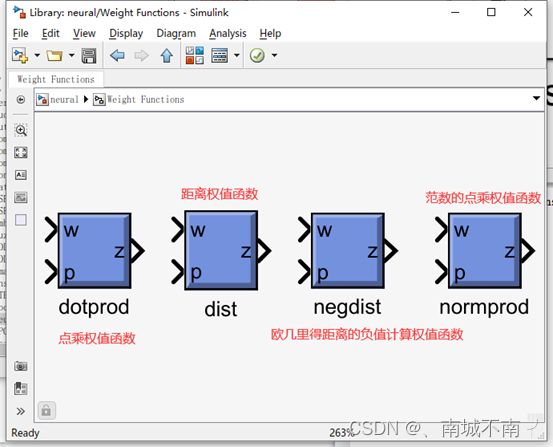Go up to parent with up arrow
Image resolution: width=553 pixels, height=447 pixels.
(166, 55)
